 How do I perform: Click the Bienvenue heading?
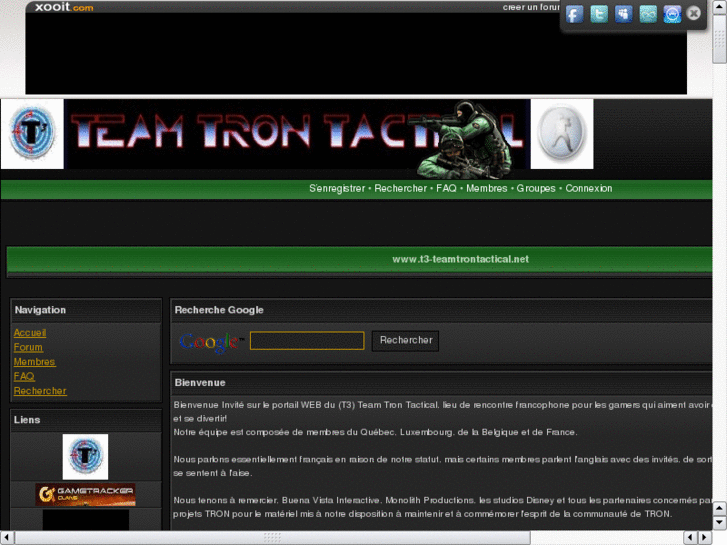[200, 383]
